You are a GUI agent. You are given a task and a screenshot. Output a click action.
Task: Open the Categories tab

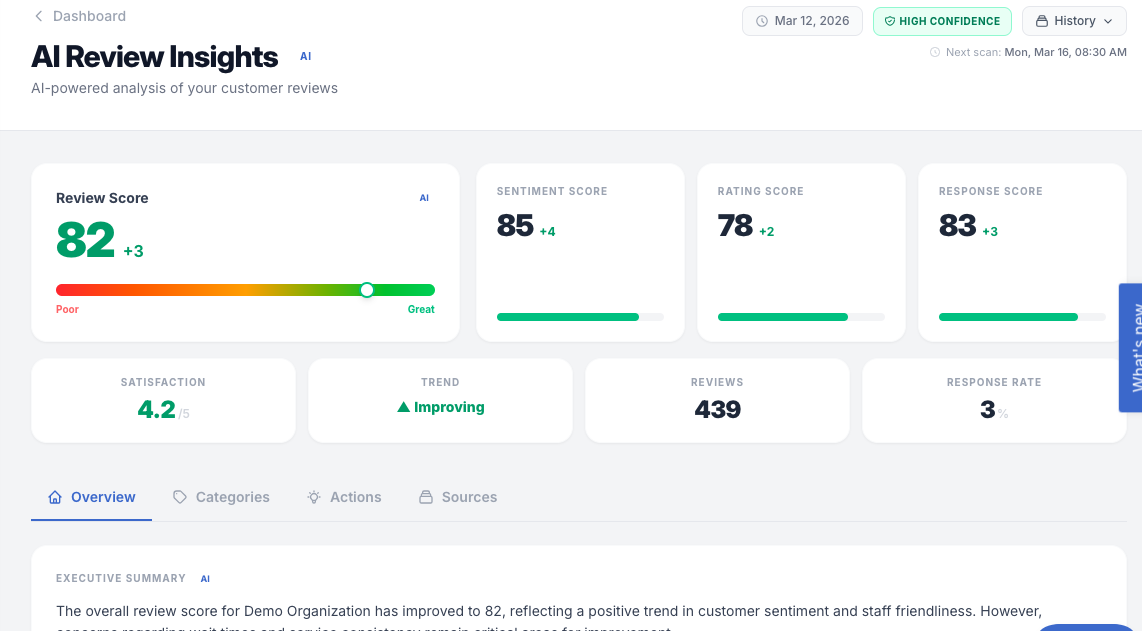click(x=222, y=497)
